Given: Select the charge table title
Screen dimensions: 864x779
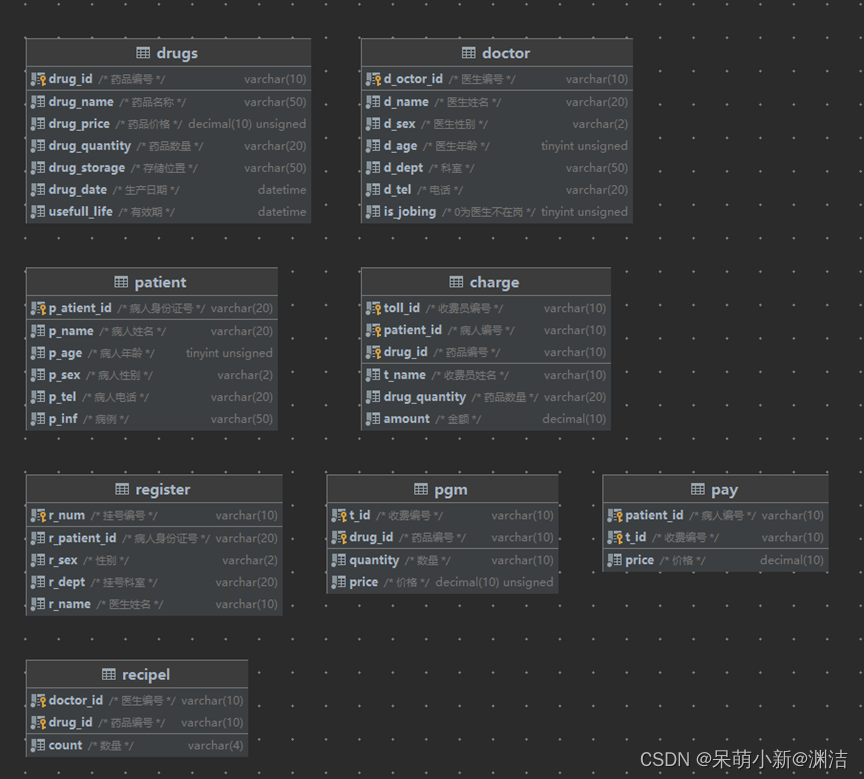Looking at the screenshot, I should [x=494, y=283].
